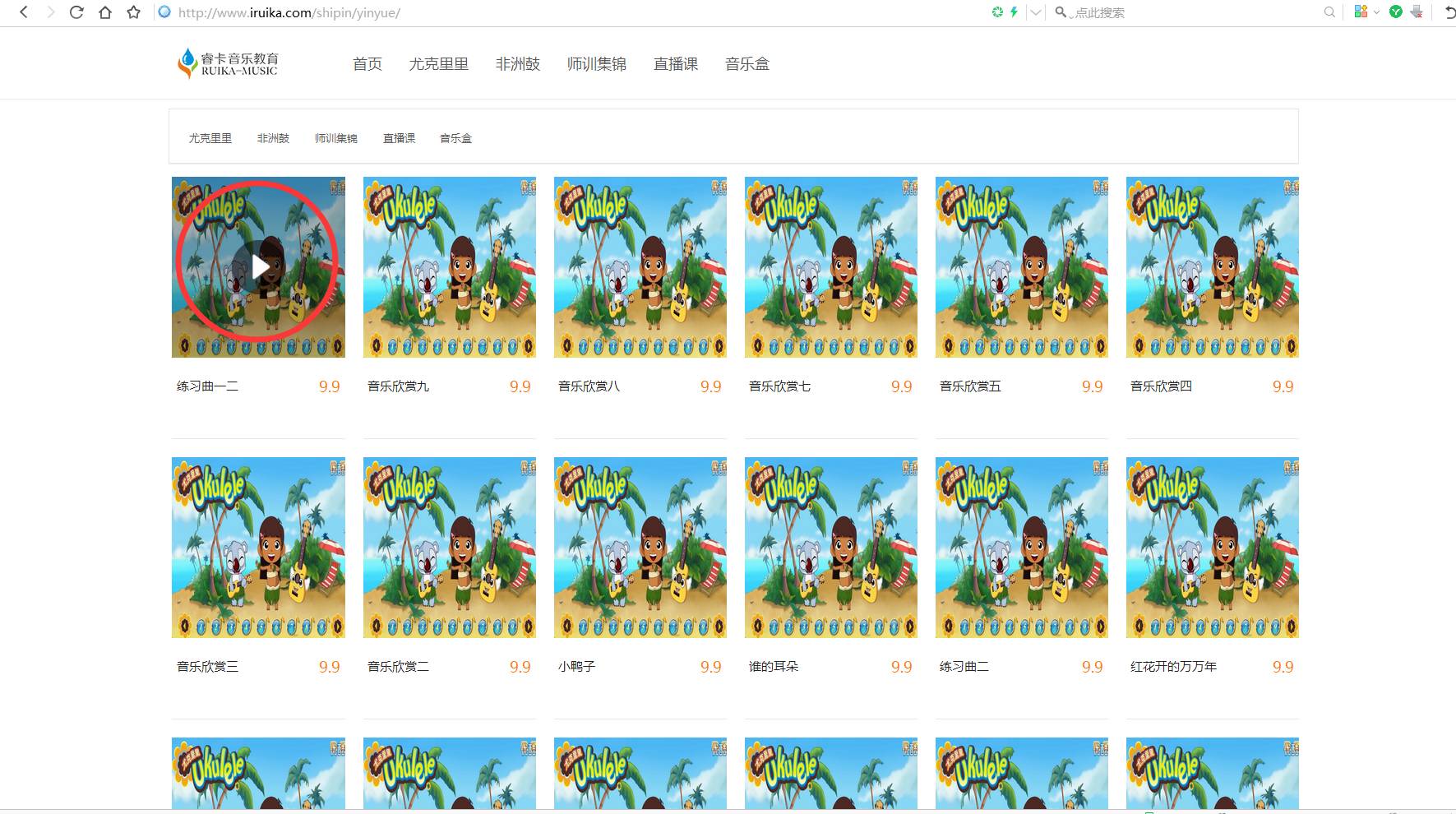Expand the address bar history dropdown arrow
Viewport: 1456px width, 814px height.
[x=1036, y=12]
